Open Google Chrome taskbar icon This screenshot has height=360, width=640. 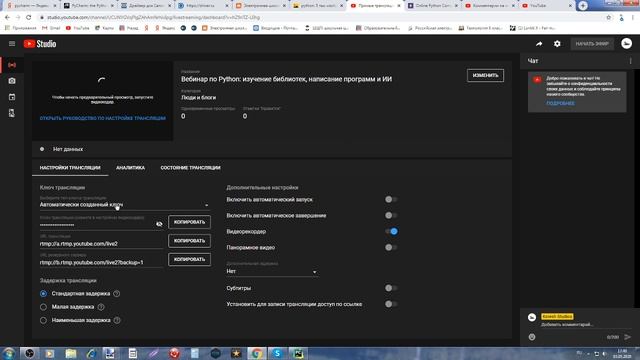coord(256,353)
